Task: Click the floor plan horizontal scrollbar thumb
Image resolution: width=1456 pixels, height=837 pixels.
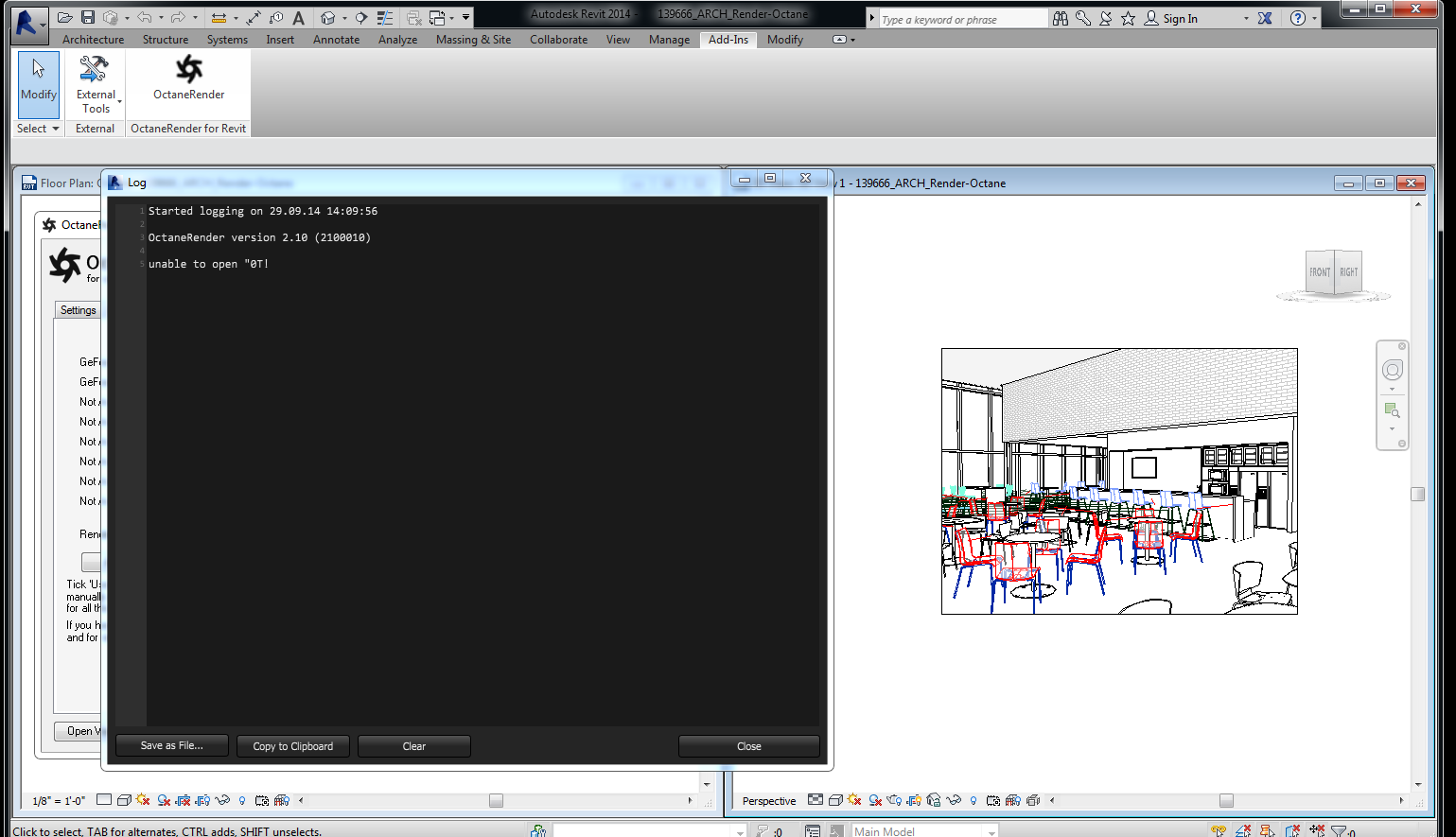Action: (x=496, y=800)
